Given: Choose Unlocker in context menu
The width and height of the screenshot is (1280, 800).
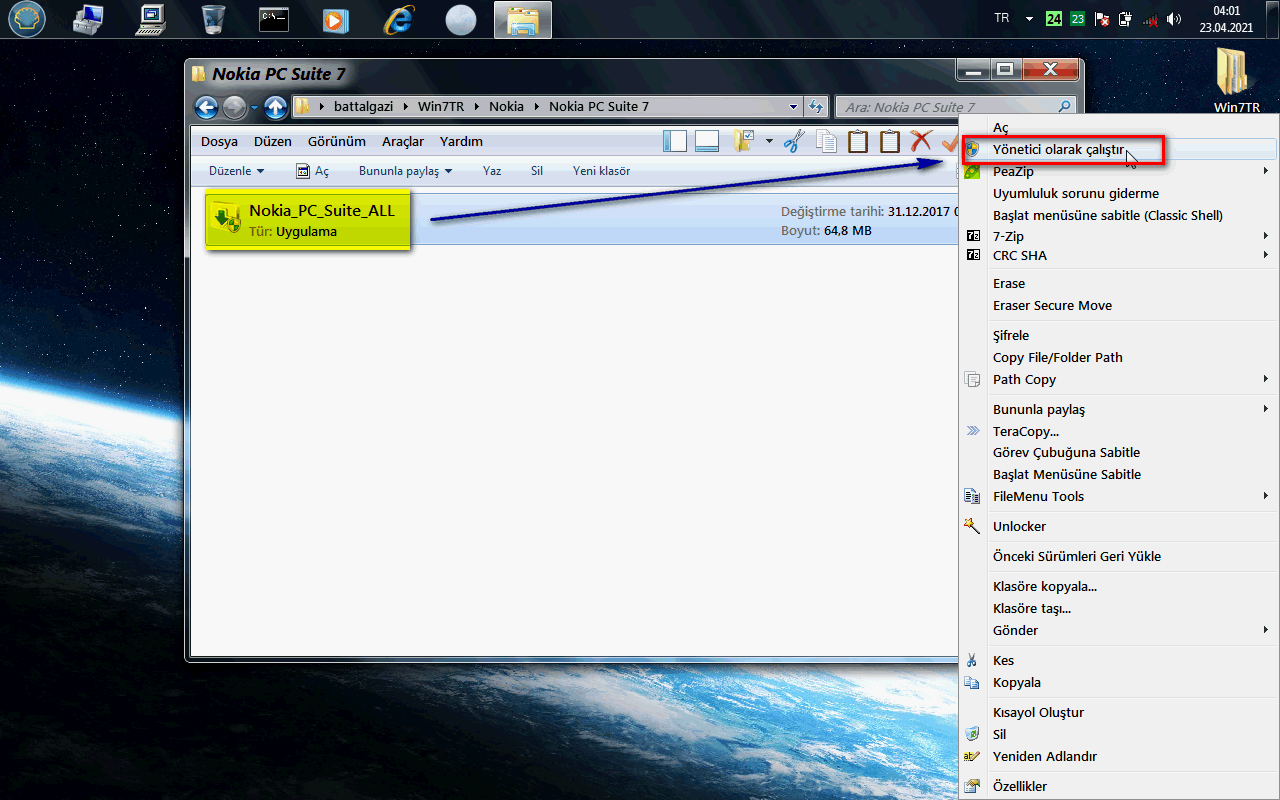Looking at the screenshot, I should 1119,526.
